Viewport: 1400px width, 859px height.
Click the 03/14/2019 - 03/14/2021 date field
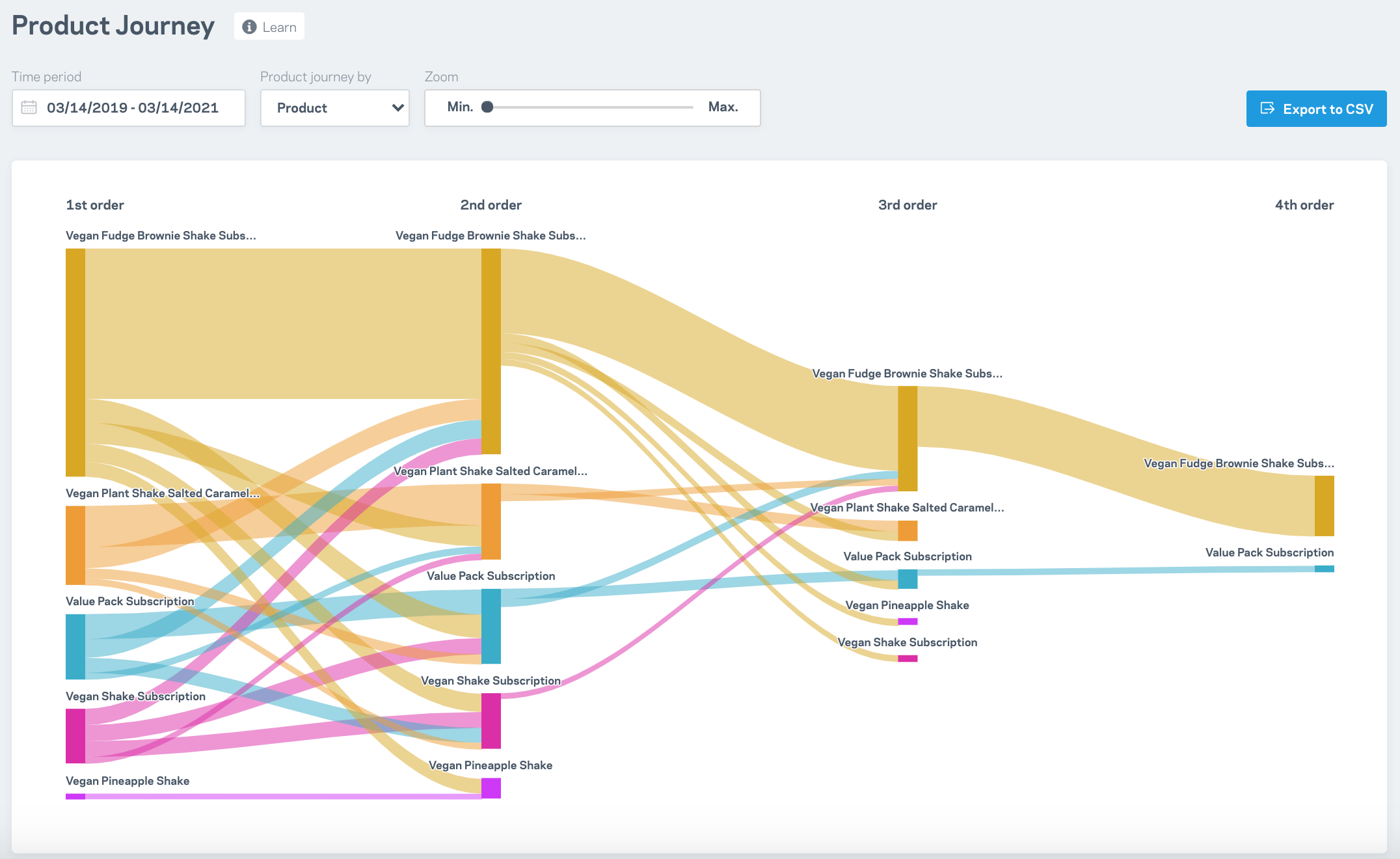point(132,108)
